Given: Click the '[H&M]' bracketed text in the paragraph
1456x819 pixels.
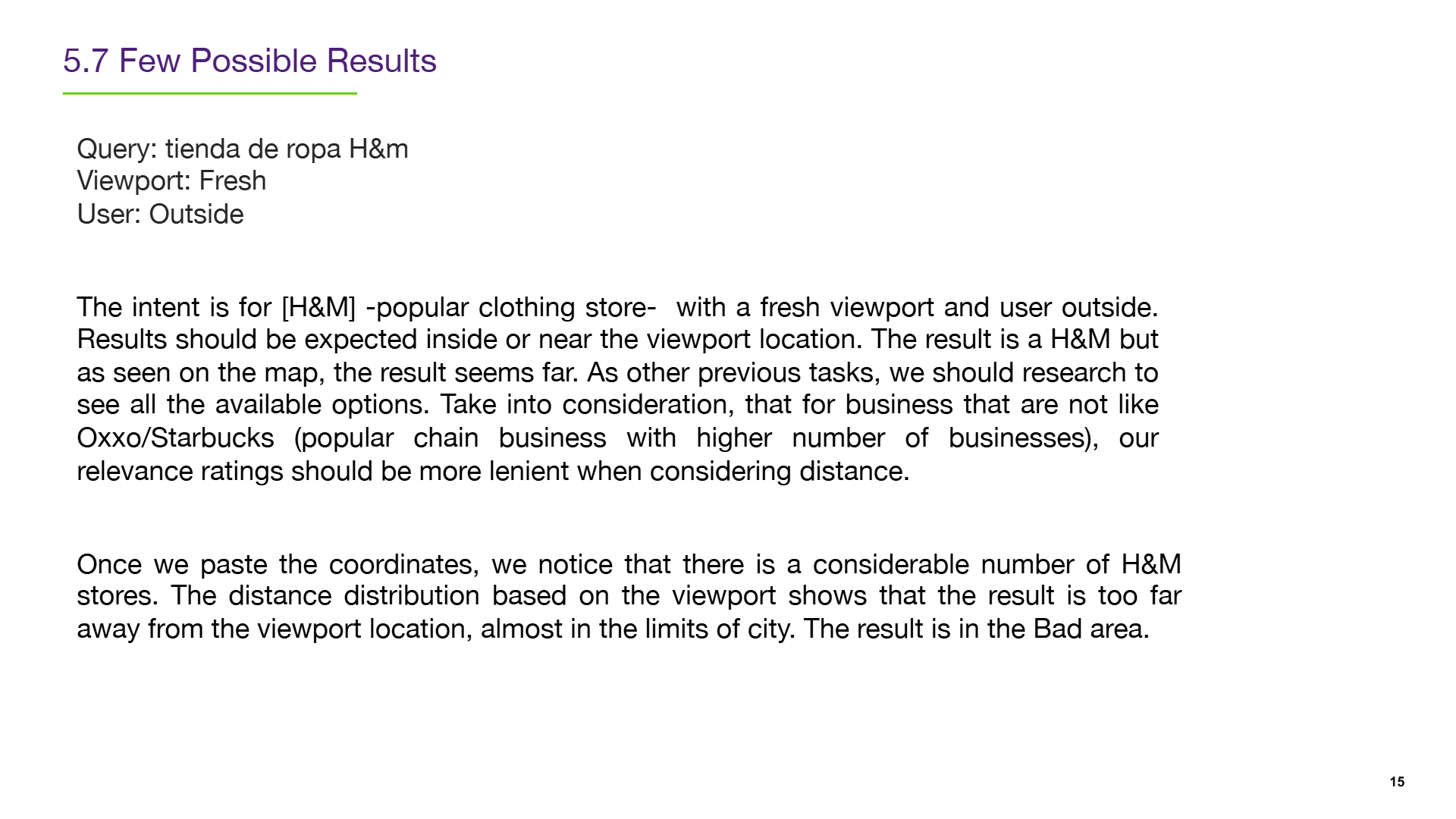Looking at the screenshot, I should pos(318,308).
